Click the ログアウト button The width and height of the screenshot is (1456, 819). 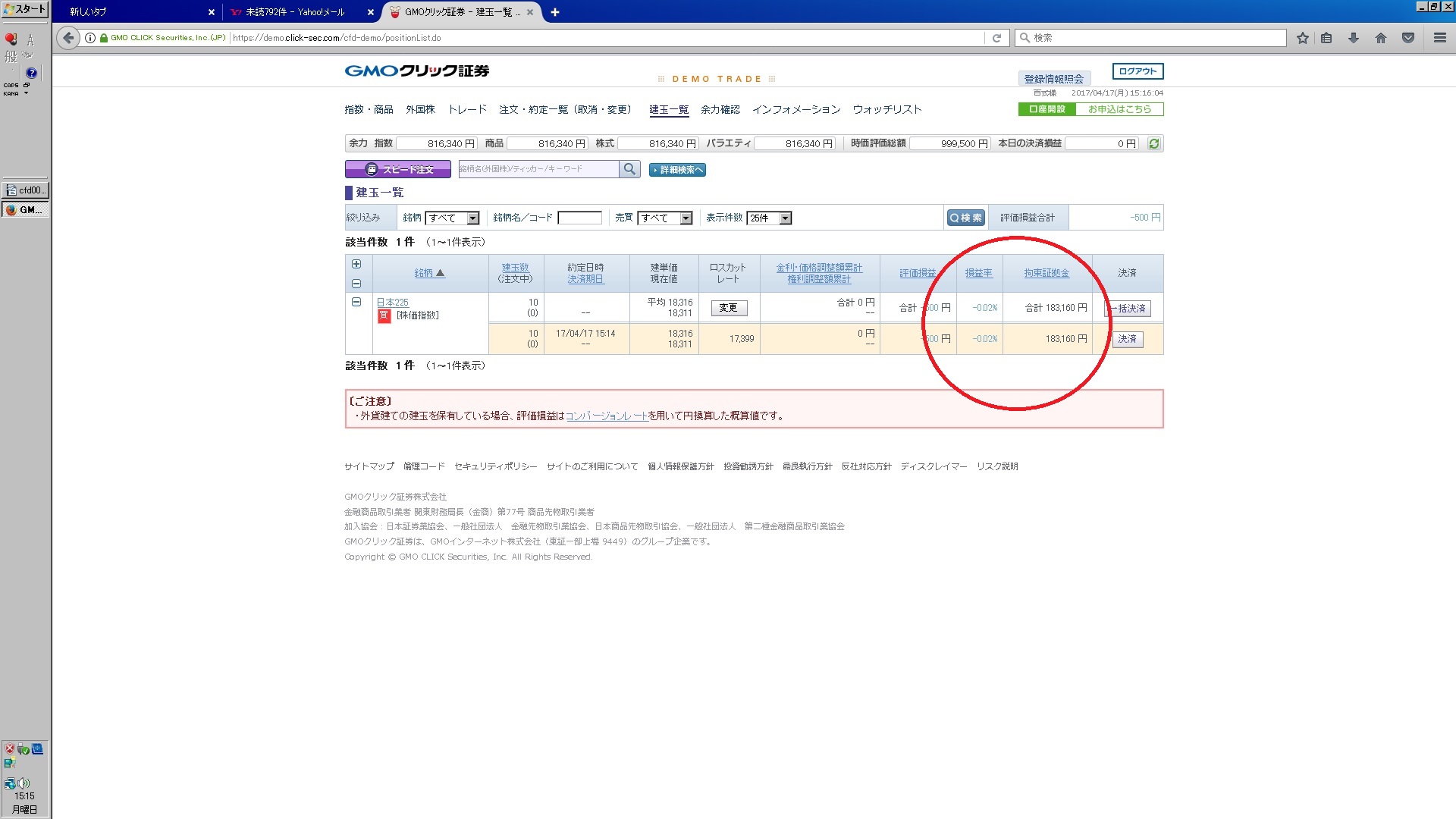(x=1137, y=71)
